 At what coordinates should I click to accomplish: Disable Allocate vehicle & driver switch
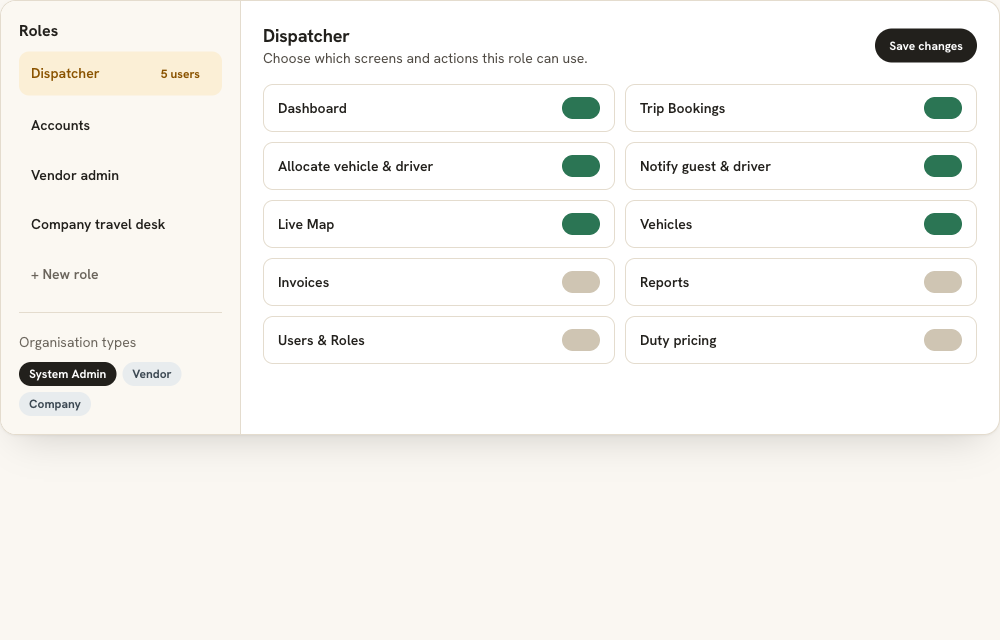coord(580,166)
